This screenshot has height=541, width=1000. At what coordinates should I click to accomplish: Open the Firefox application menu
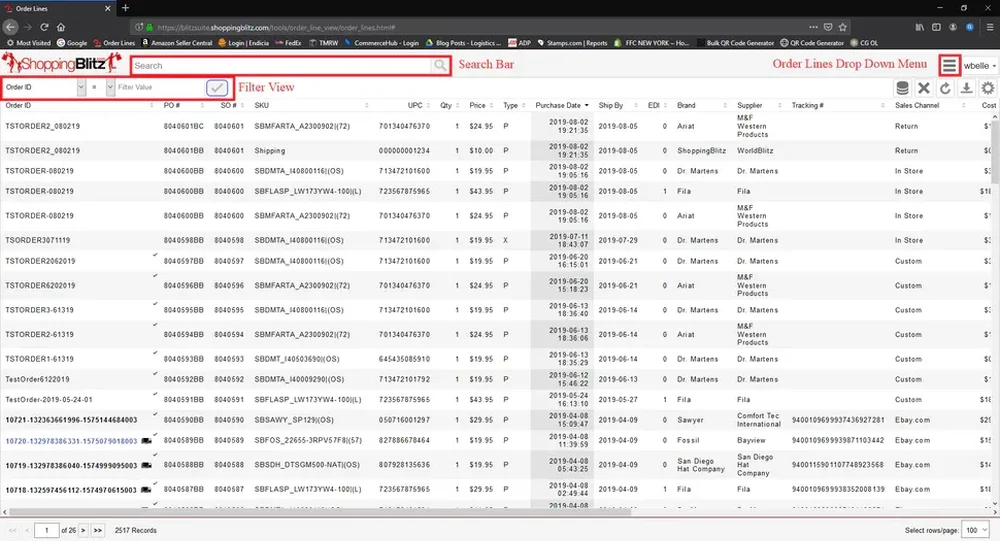tap(989, 27)
